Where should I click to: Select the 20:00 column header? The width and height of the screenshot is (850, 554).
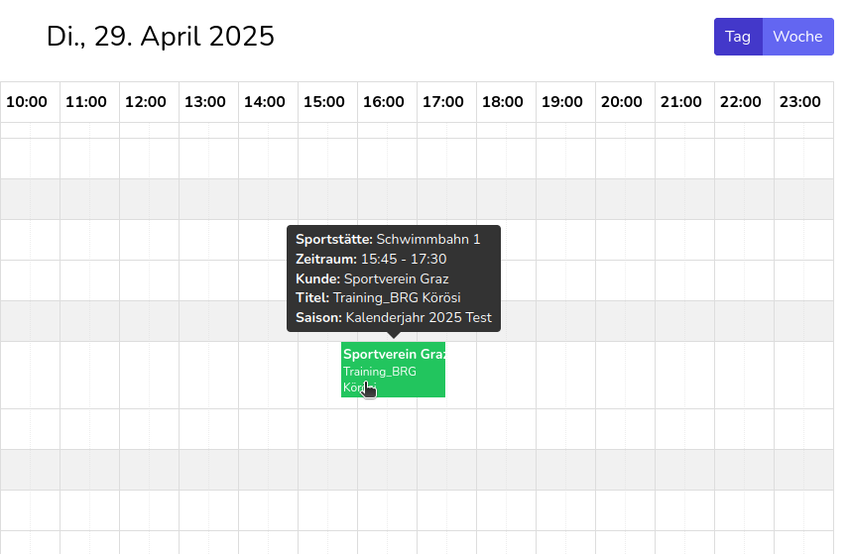click(622, 102)
